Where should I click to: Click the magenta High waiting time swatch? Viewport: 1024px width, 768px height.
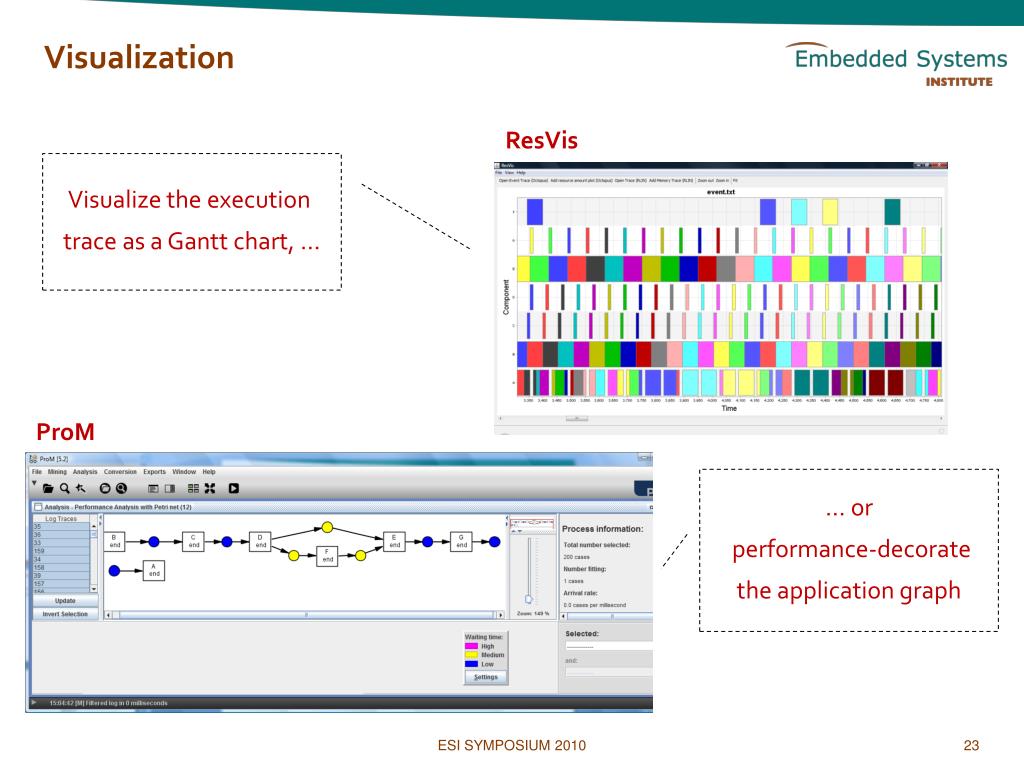(x=472, y=646)
